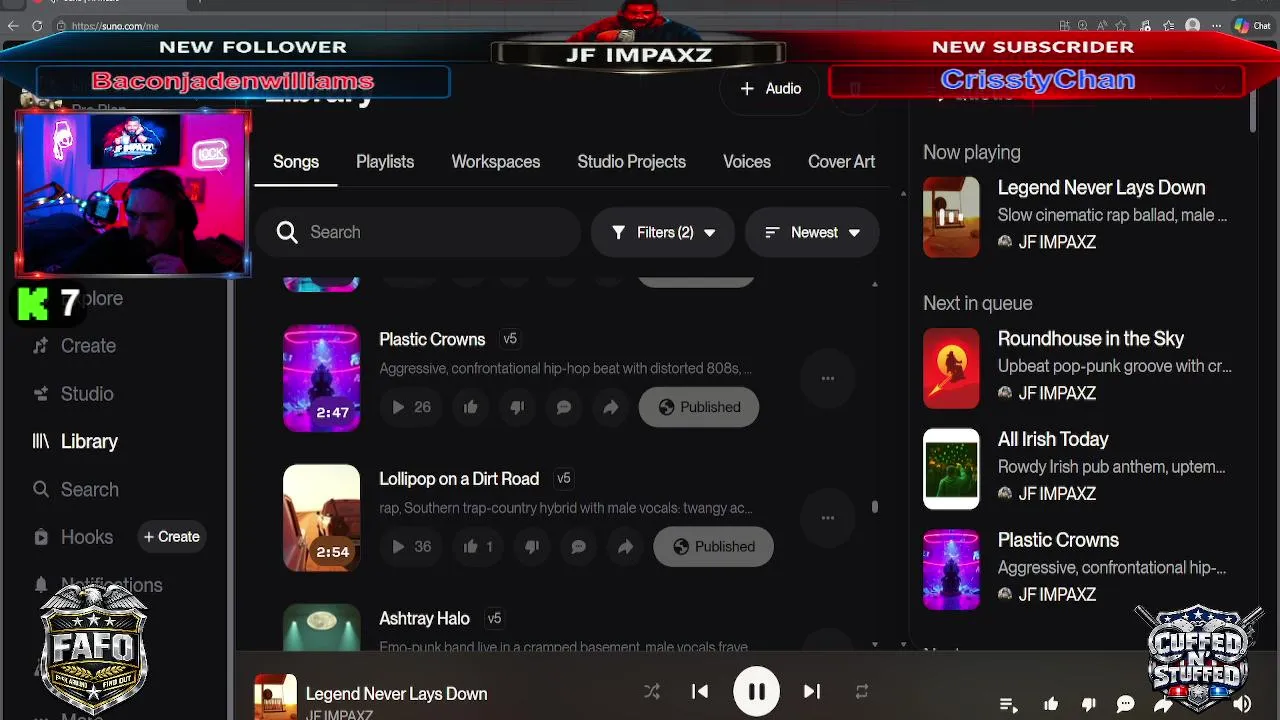Open the Legend Never Lays Down title in the player bar
The height and width of the screenshot is (720, 1280).
click(396, 693)
